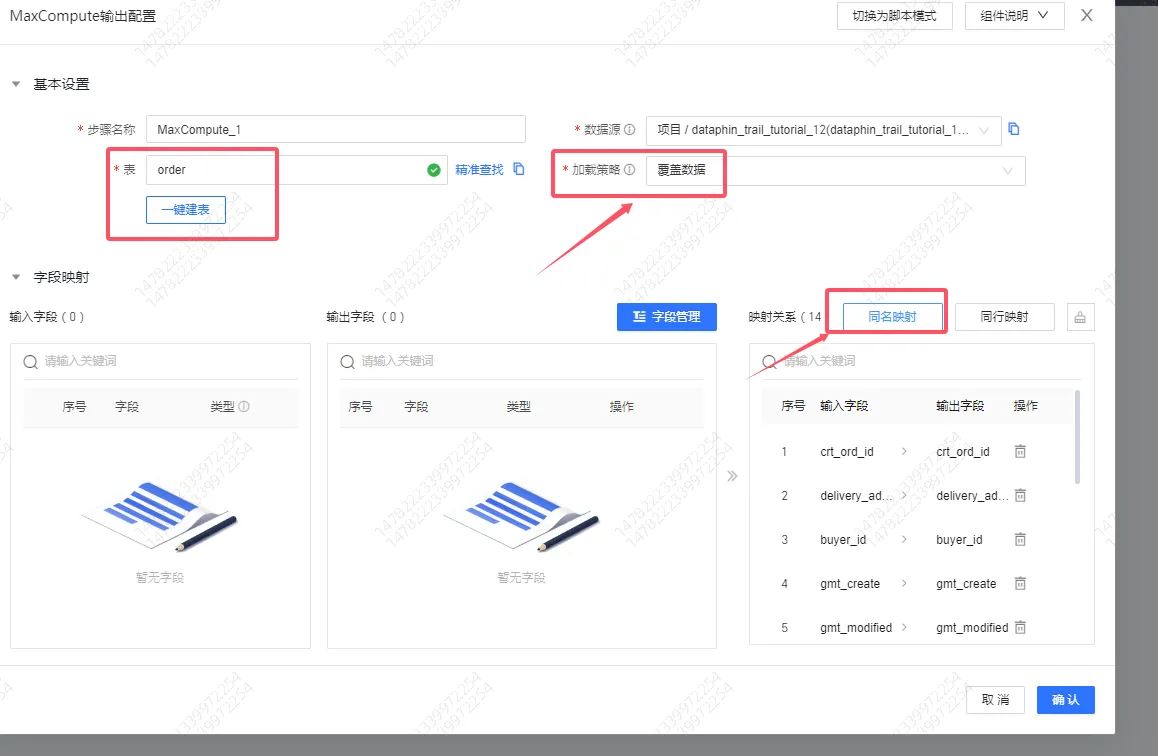Click the arrow in gmt_modified mapping row
The width and height of the screenshot is (1158, 756).
pyautogui.click(x=904, y=628)
